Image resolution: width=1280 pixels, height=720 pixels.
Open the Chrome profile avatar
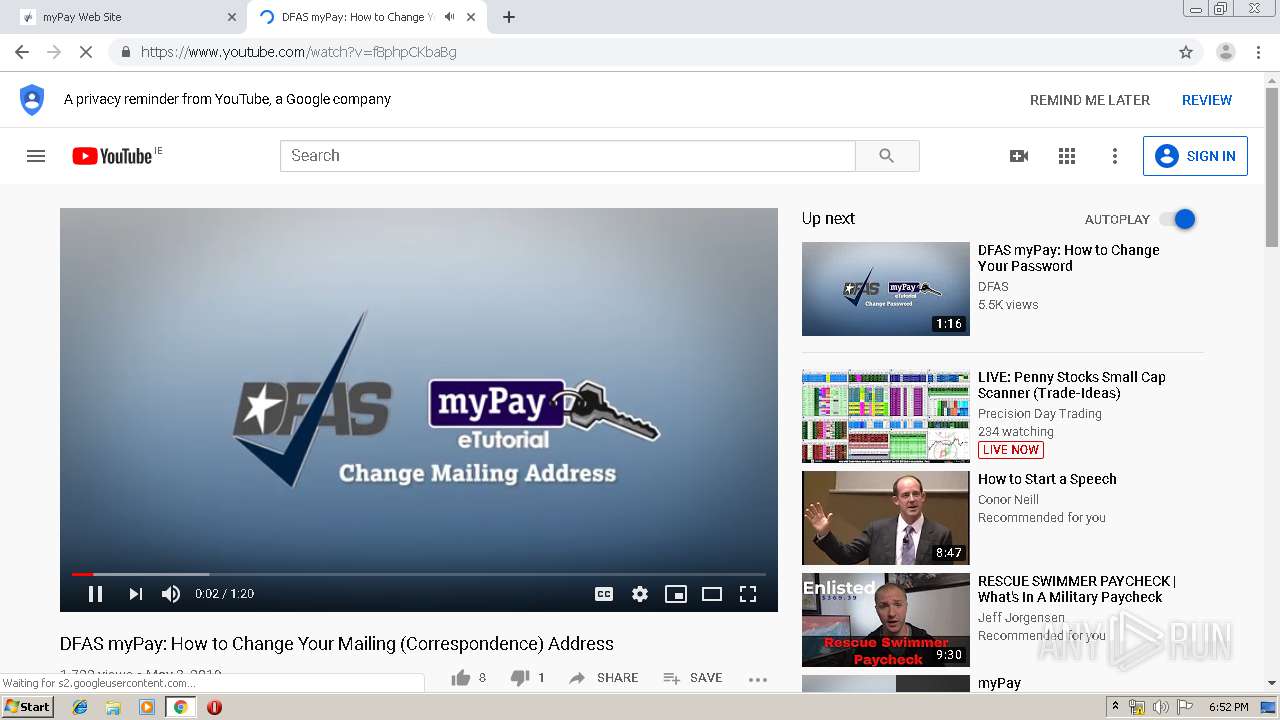pos(1225,52)
